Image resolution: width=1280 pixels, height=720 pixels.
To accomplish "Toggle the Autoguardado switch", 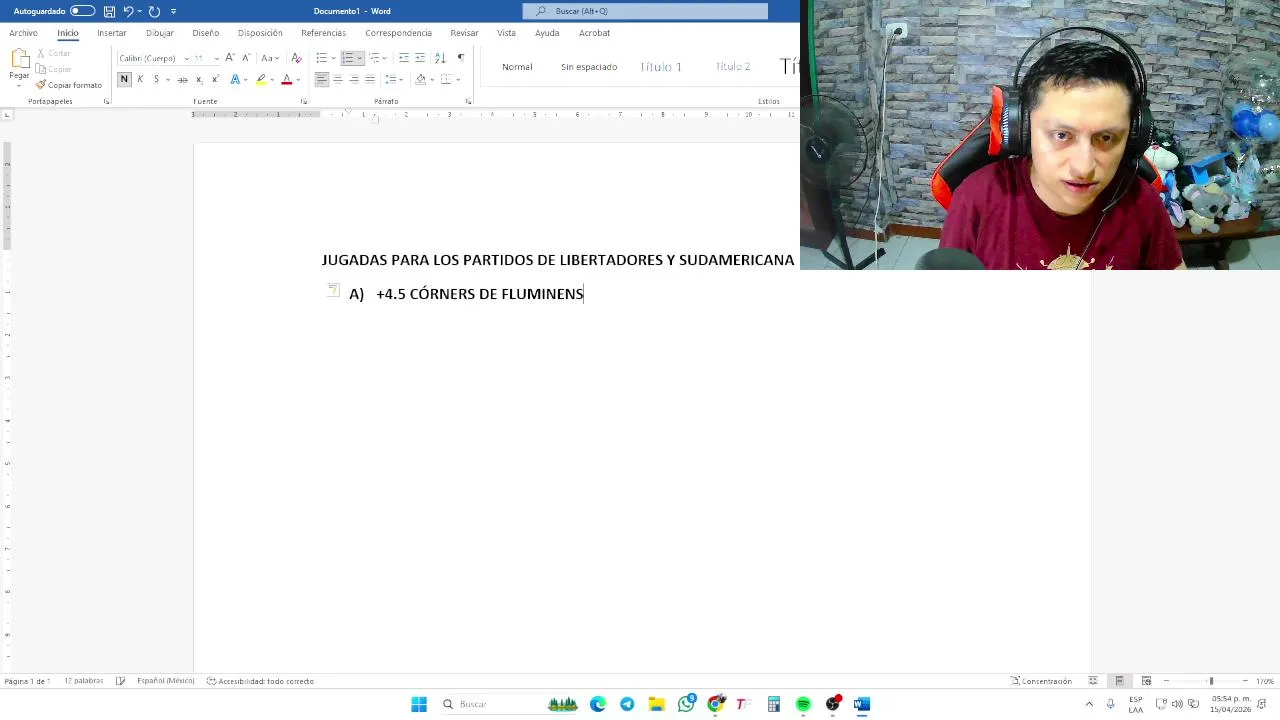I will click(82, 11).
